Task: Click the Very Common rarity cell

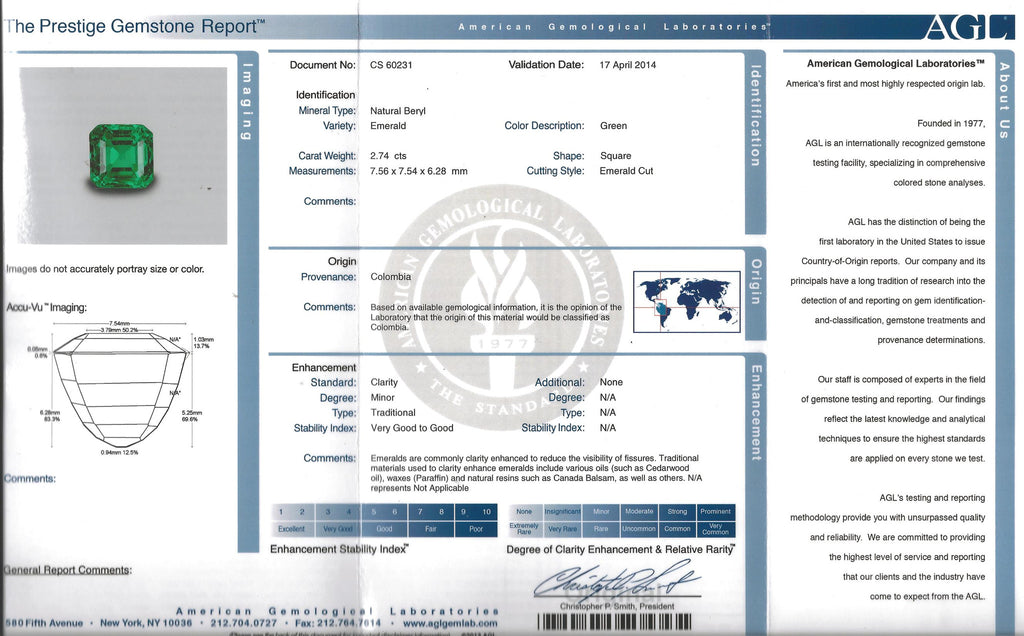Action: (715, 528)
